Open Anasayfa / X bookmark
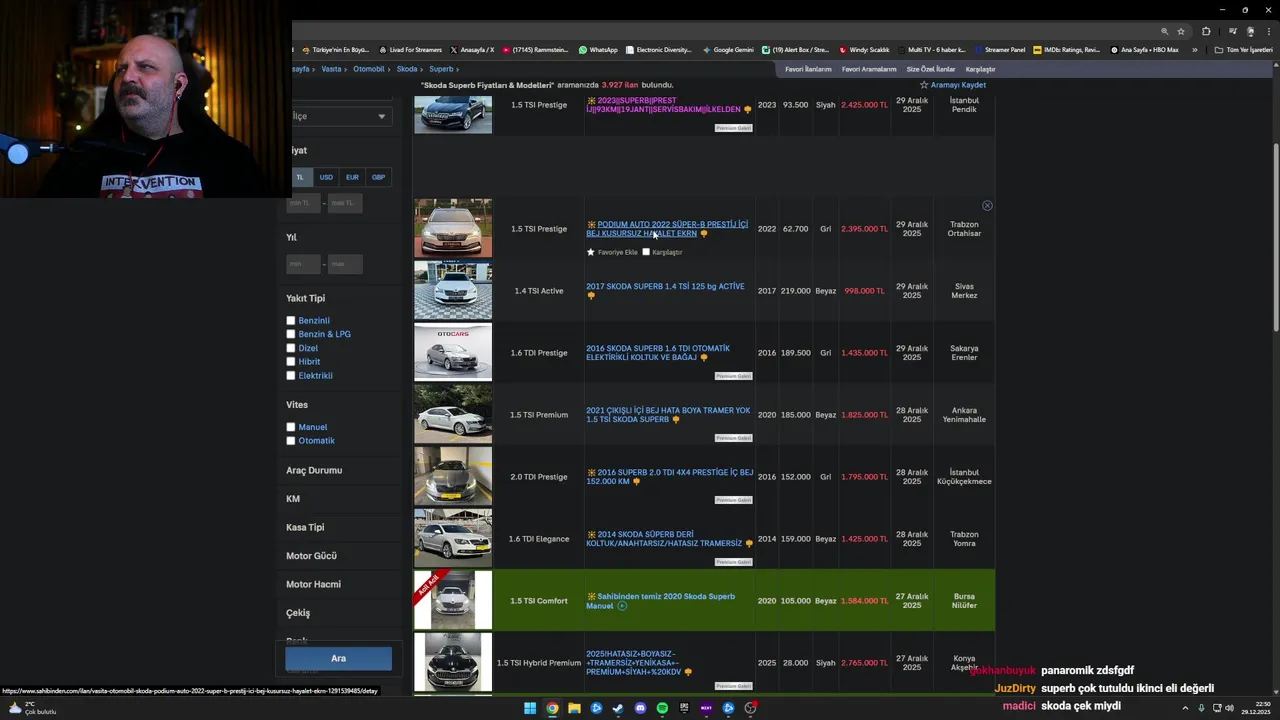 [472, 50]
